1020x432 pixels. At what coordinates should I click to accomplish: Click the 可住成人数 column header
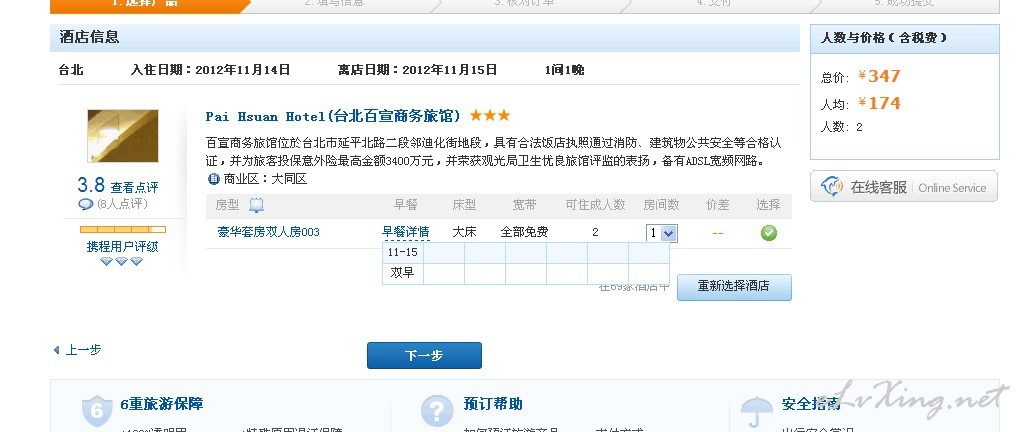coord(595,205)
